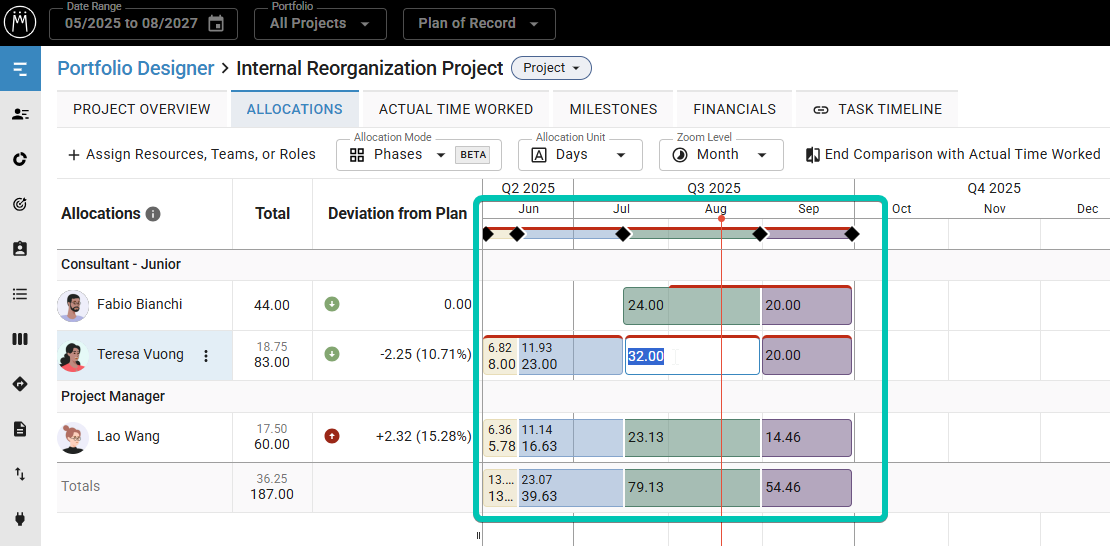1110x546 pixels.
Task: Open the Date Range calendar picker
Action: coord(215,24)
